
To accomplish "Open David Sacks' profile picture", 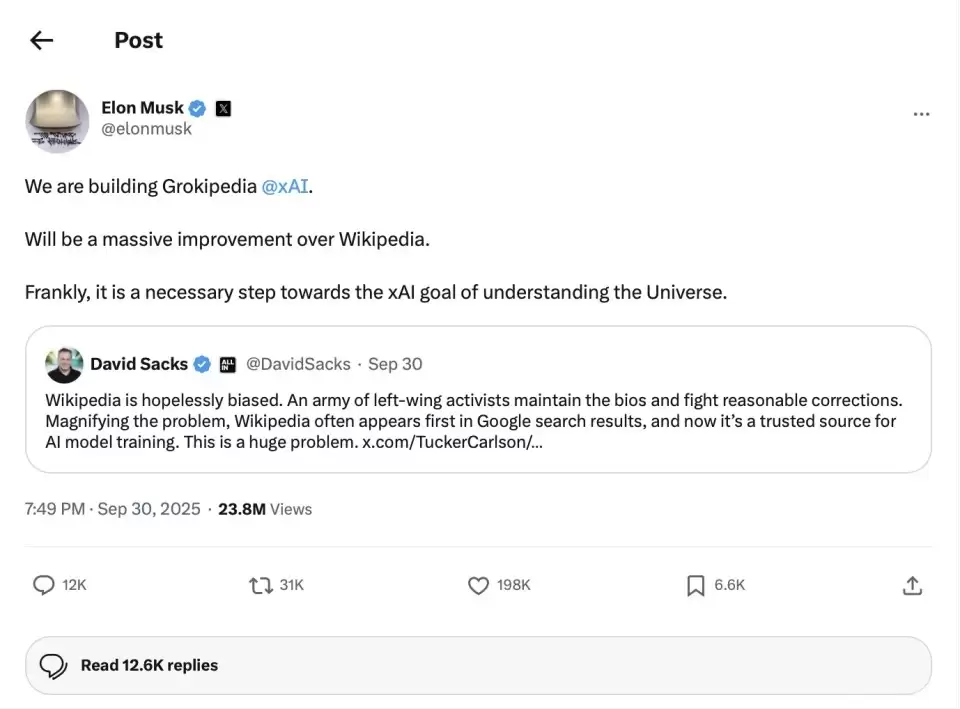I will pos(64,365).
